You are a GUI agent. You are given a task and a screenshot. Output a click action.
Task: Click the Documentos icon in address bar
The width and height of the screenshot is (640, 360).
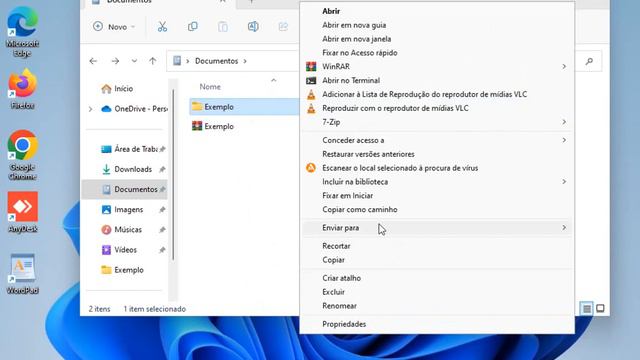pos(177,61)
